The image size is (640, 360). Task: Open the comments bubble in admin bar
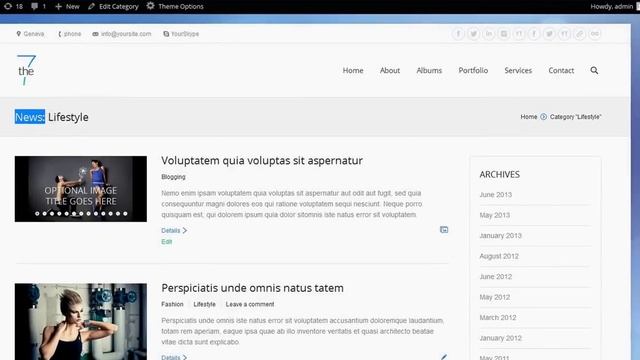[x=38, y=7]
